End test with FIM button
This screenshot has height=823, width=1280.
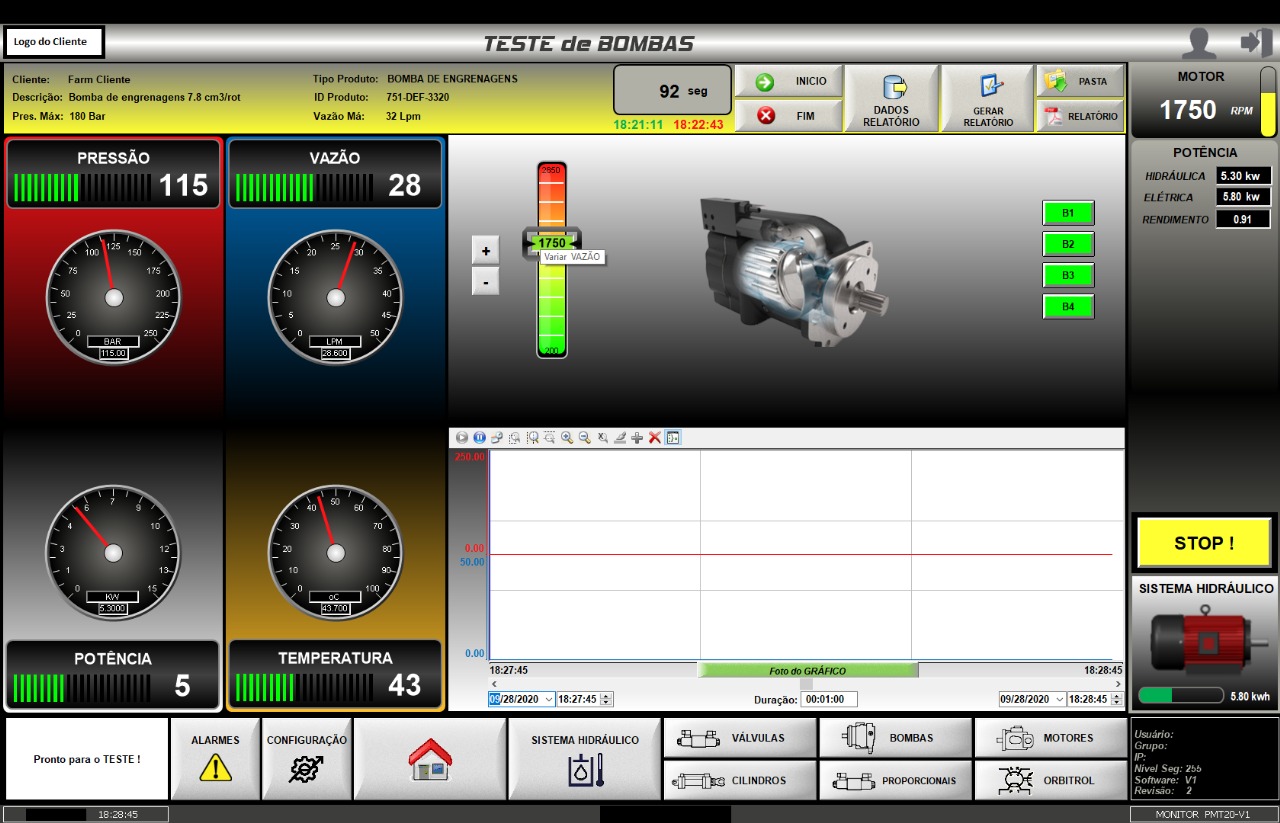(x=788, y=115)
